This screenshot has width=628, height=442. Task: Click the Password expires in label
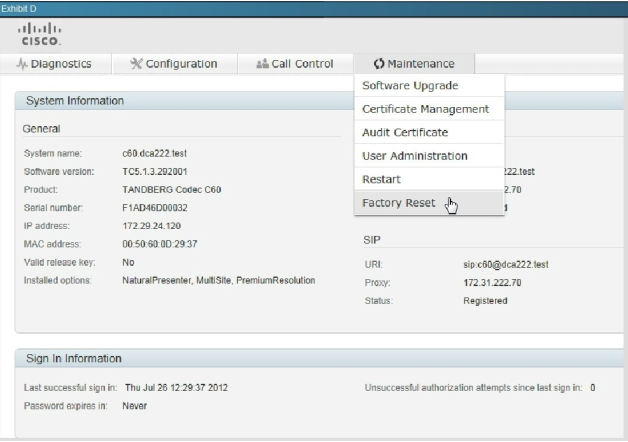65,406
